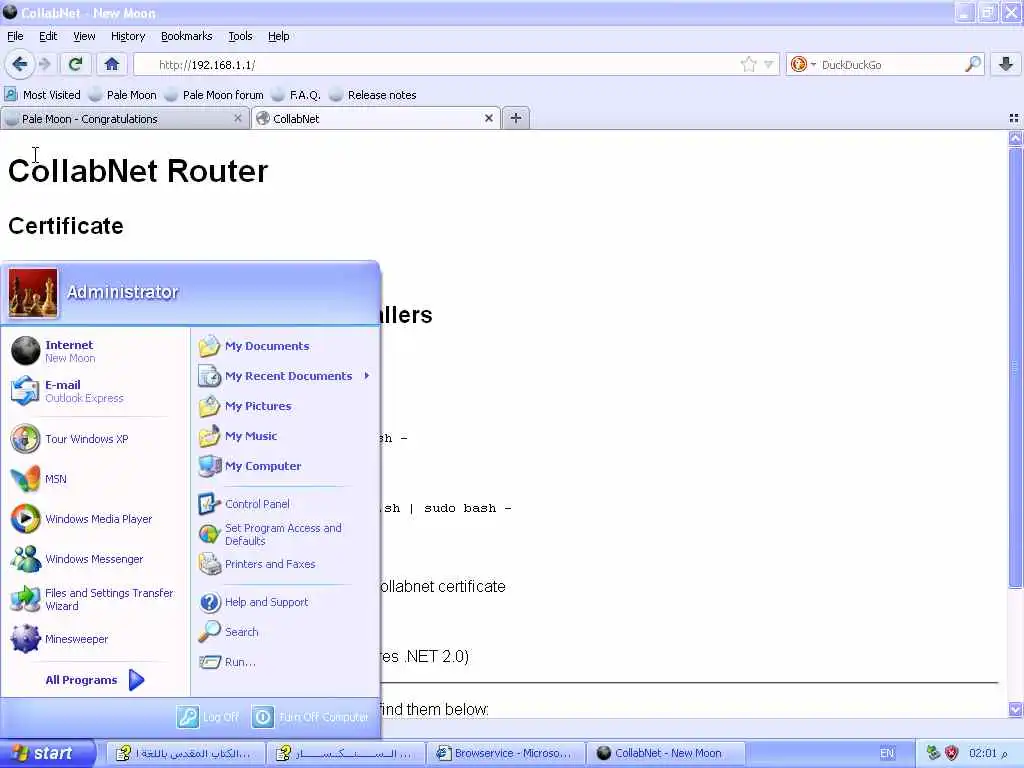
Task: Open the Run... dialog
Action: coord(285,662)
